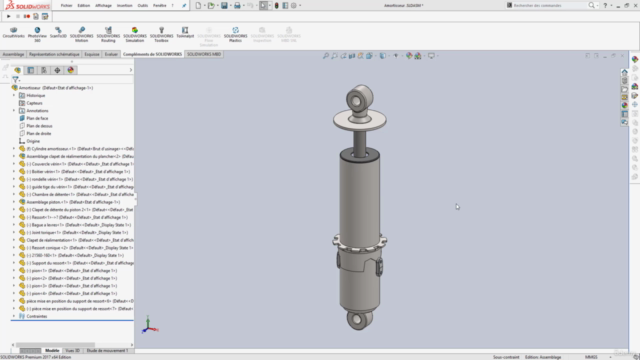Select Plan de dessus in tree
640x360 pixels.
pyautogui.click(x=39, y=126)
